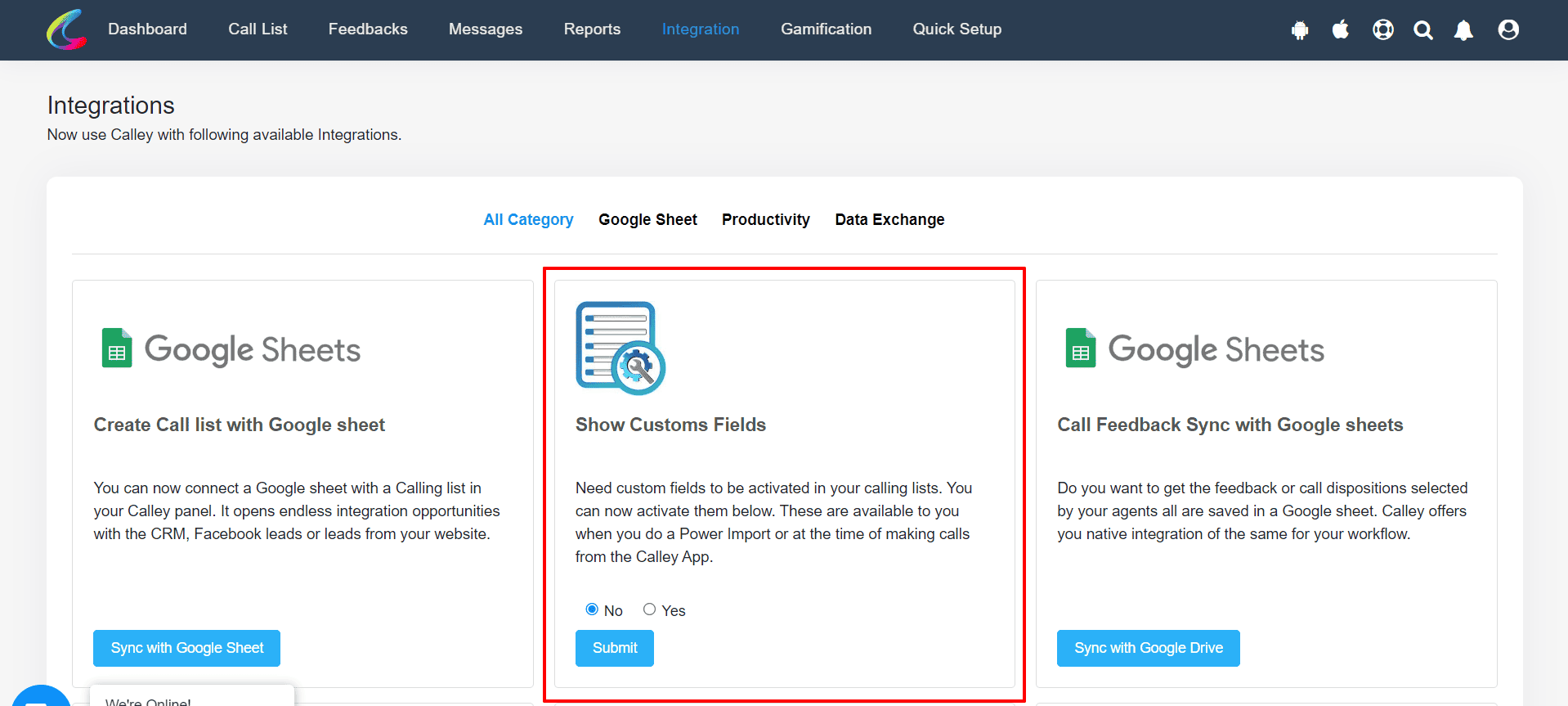This screenshot has width=1568, height=706.
Task: Switch to the Google Sheet category tab
Action: point(647,219)
